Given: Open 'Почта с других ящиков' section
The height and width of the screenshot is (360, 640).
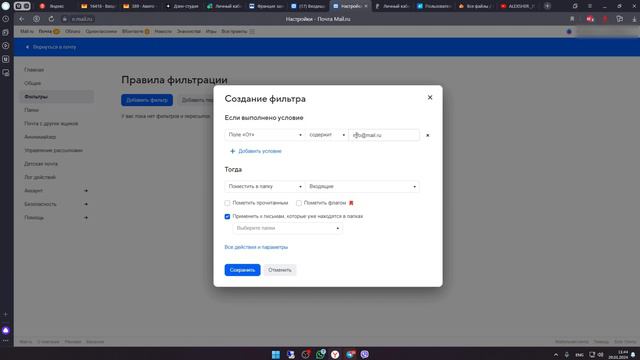Looking at the screenshot, I should click(51, 124).
